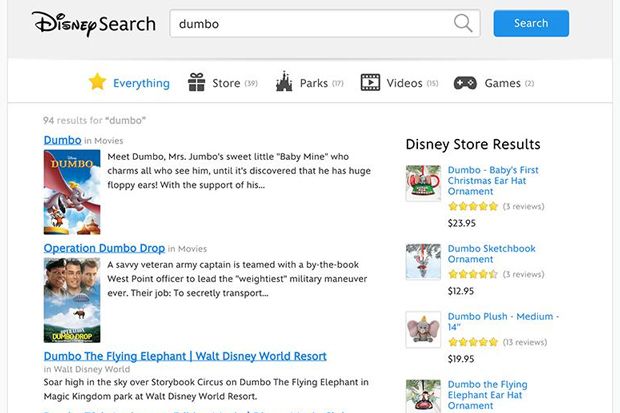620x413 pixels.
Task: Click the yellow star Everything icon
Action: click(x=97, y=82)
